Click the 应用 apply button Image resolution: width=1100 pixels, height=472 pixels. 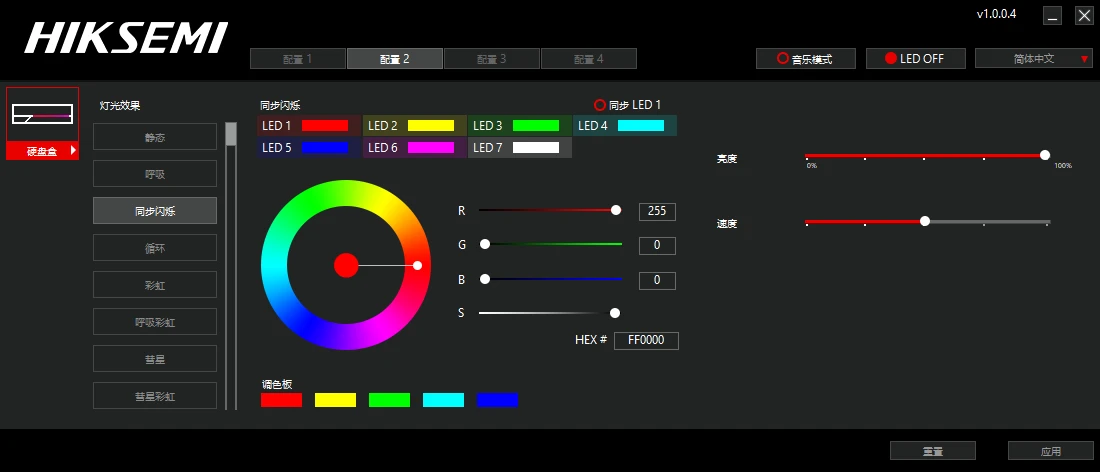(x=1050, y=451)
